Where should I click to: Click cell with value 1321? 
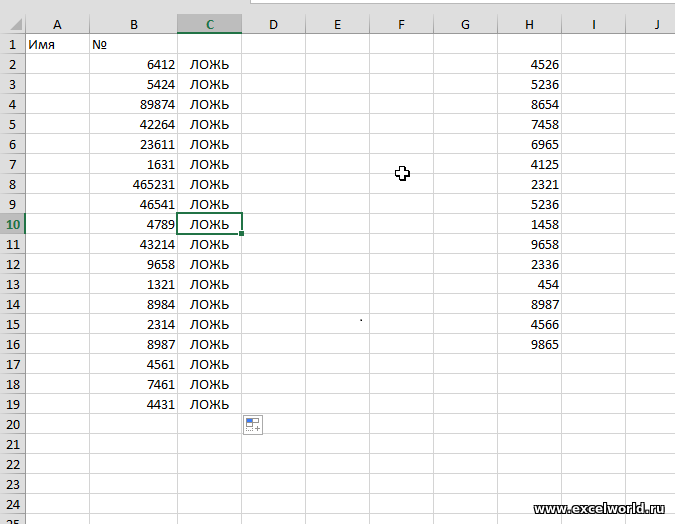[x=133, y=285]
